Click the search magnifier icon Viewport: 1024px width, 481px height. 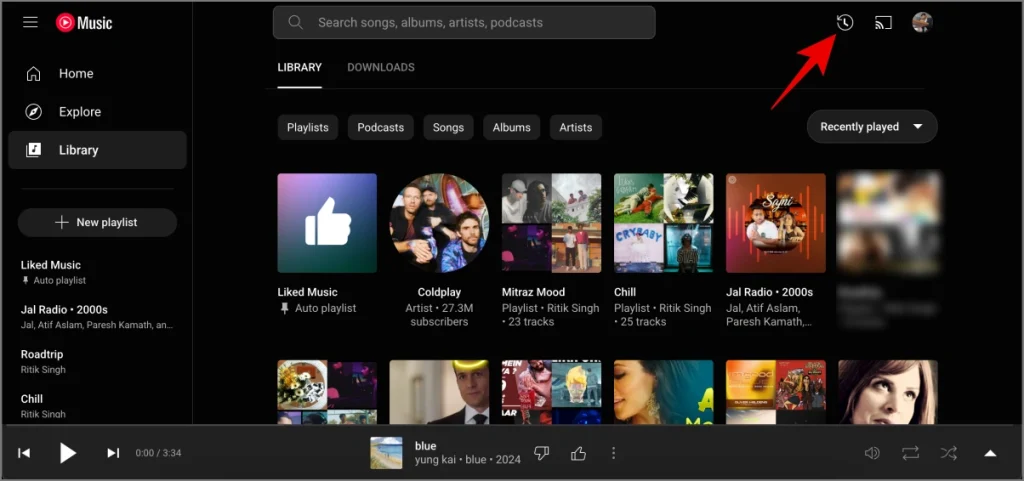coord(295,22)
